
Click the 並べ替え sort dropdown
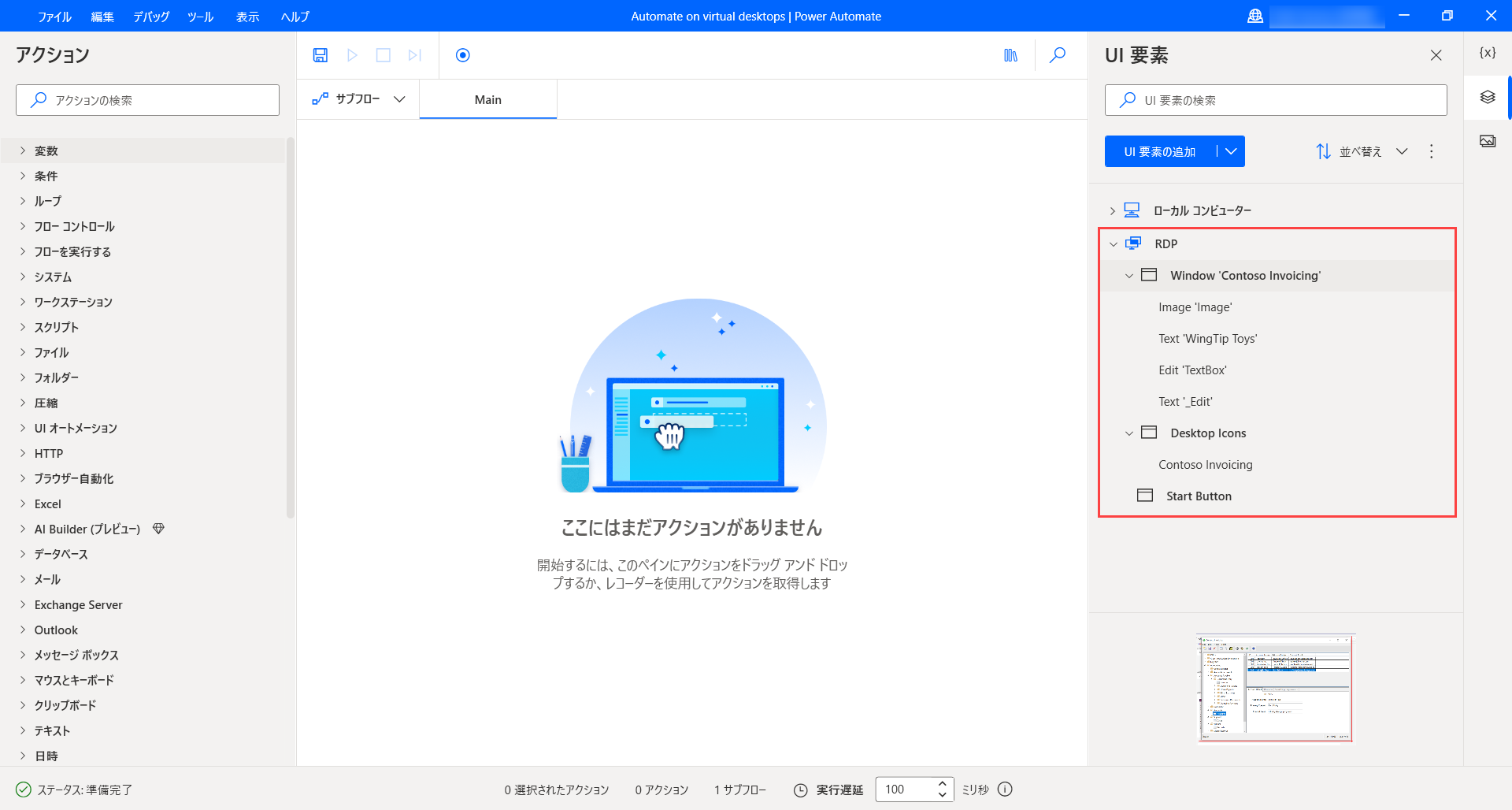pos(1362,151)
